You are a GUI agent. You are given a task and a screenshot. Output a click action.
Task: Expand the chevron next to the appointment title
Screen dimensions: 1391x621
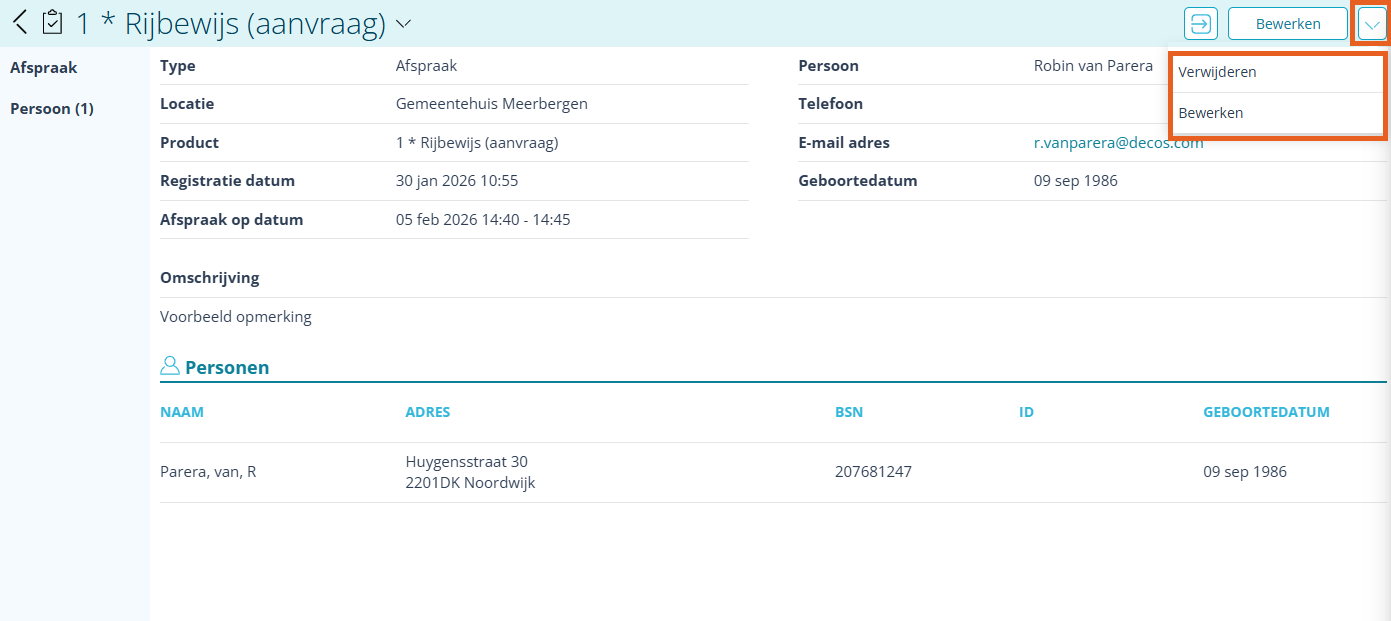click(x=402, y=24)
